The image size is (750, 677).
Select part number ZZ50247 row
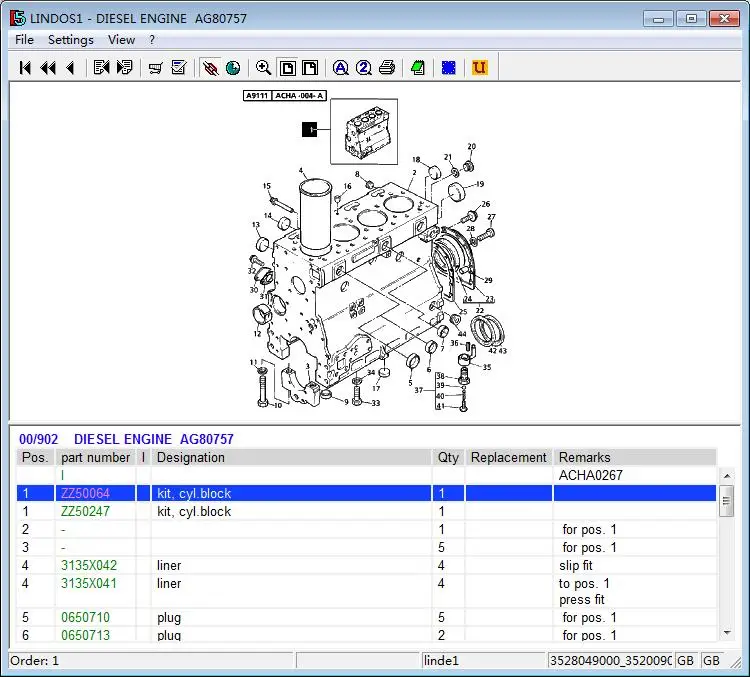[89, 512]
